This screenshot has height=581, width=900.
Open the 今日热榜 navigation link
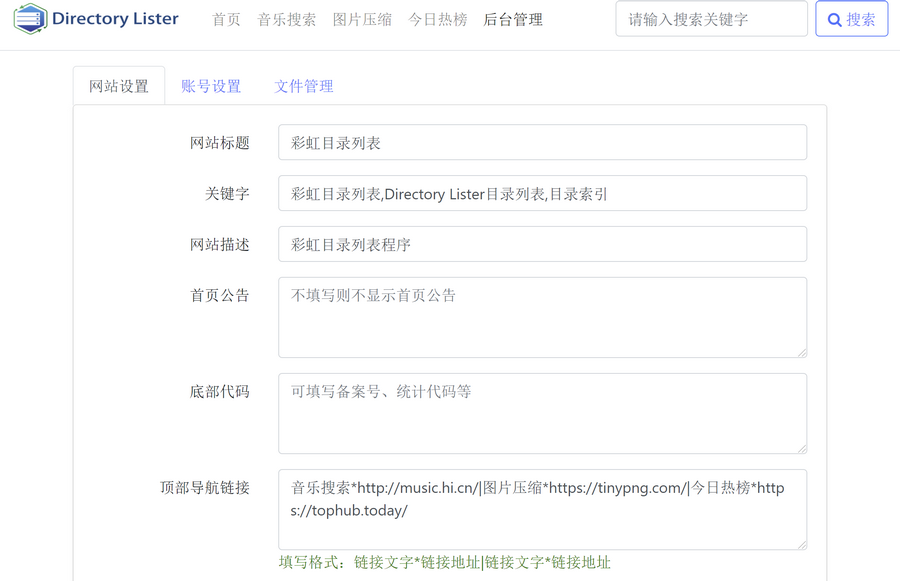click(x=438, y=20)
